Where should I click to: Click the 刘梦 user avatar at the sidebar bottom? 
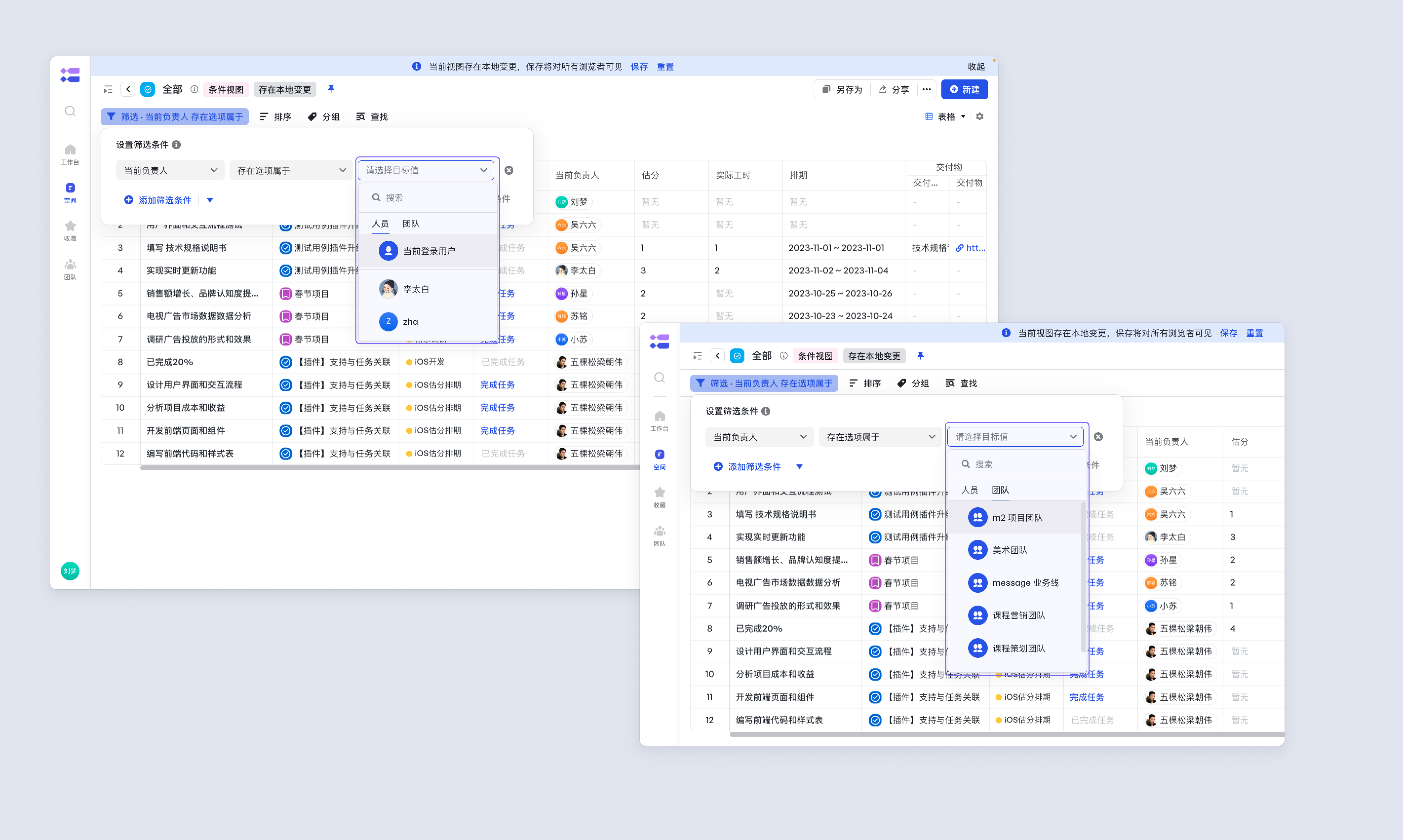pos(70,571)
